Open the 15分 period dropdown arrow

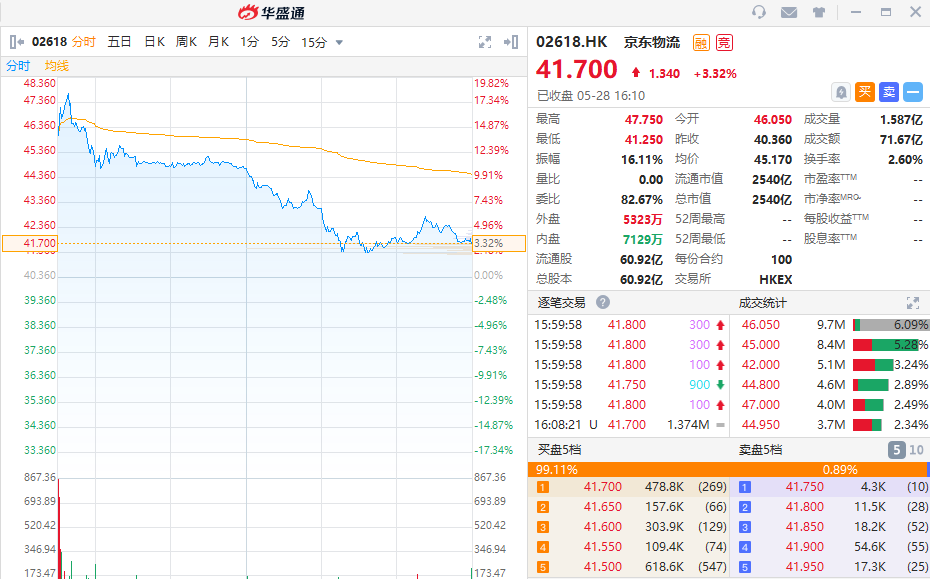click(339, 43)
